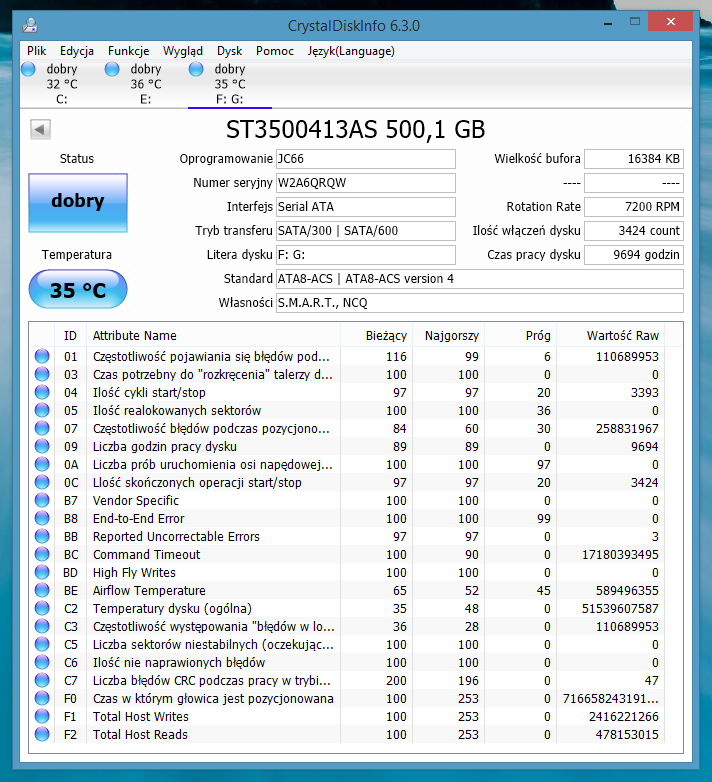Click the Standard field ATA8-ACS
Screen dimensions: 712x782
480,278
